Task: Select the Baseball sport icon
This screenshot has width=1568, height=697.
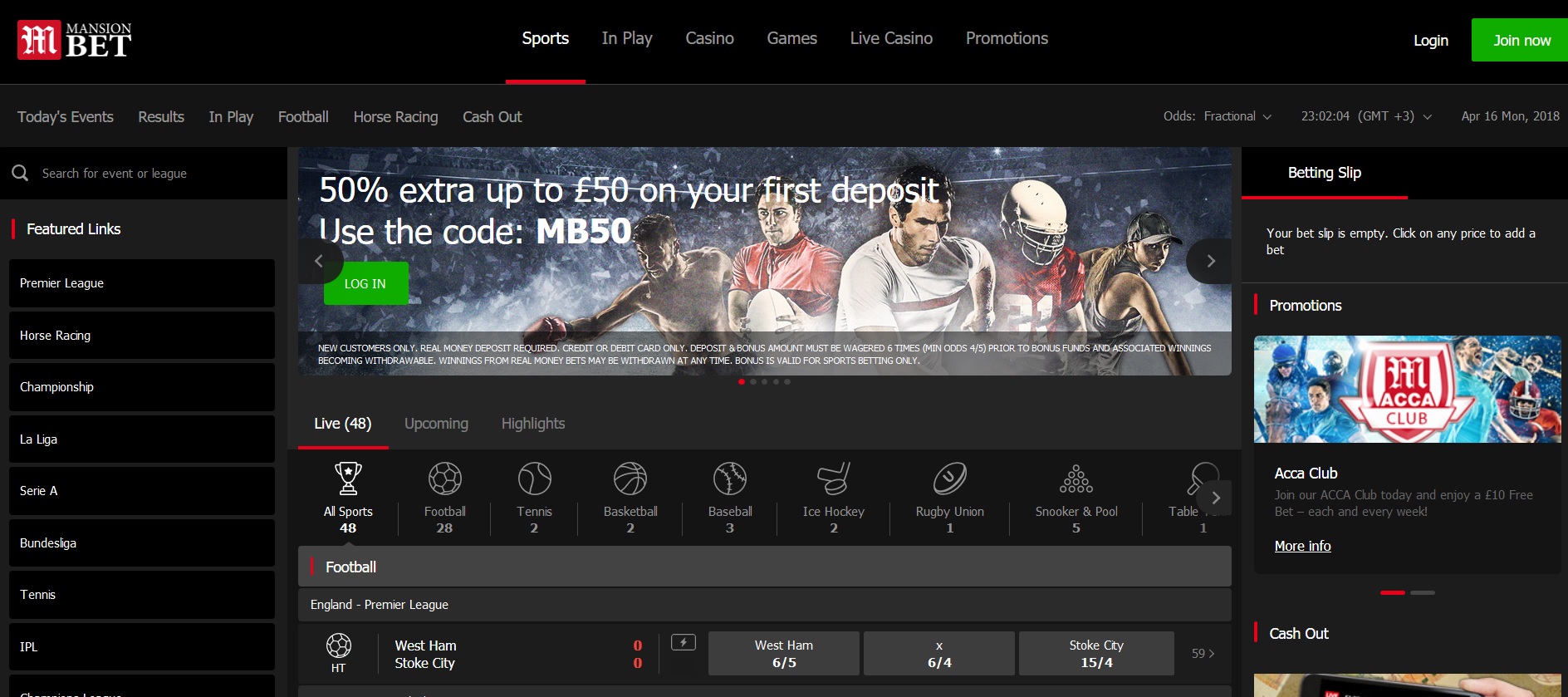Action: [x=730, y=479]
